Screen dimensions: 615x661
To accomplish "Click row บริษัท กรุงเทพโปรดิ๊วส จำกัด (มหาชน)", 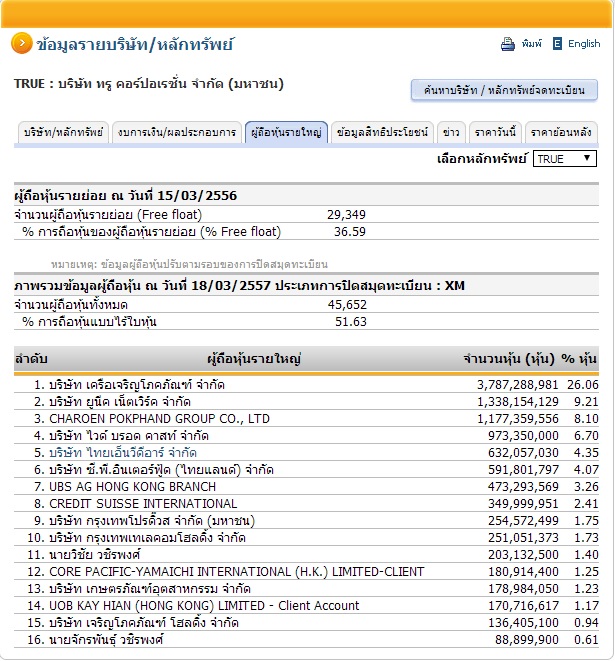I will pyautogui.click(x=306, y=521).
